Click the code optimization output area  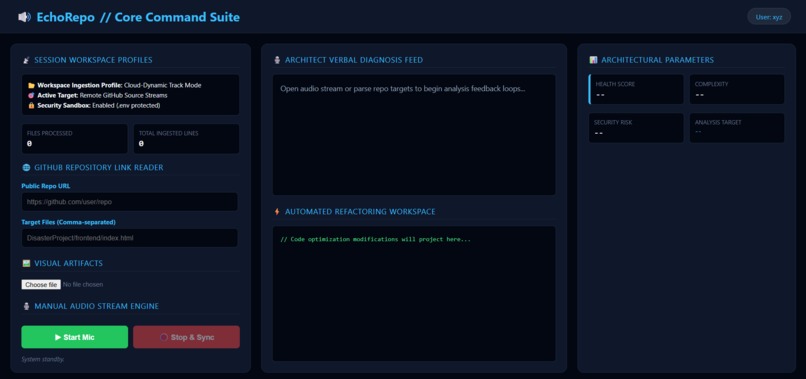pos(414,294)
